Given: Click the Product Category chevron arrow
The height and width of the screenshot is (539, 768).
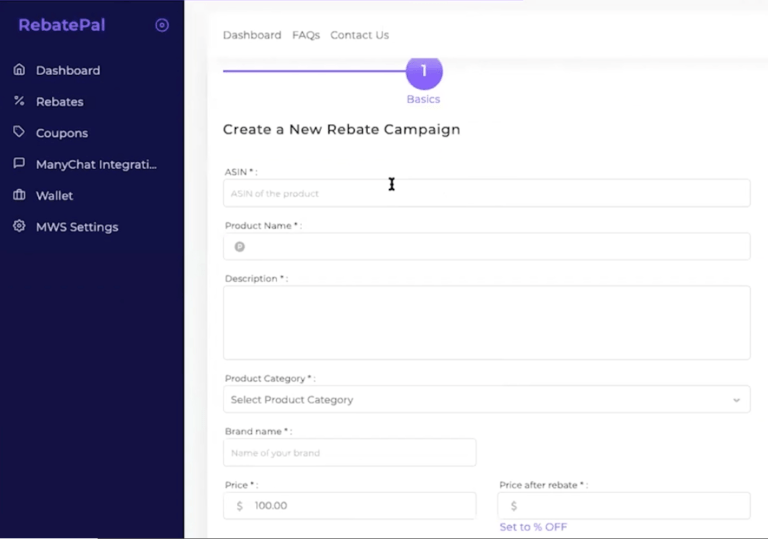Looking at the screenshot, I should pyautogui.click(x=736, y=400).
